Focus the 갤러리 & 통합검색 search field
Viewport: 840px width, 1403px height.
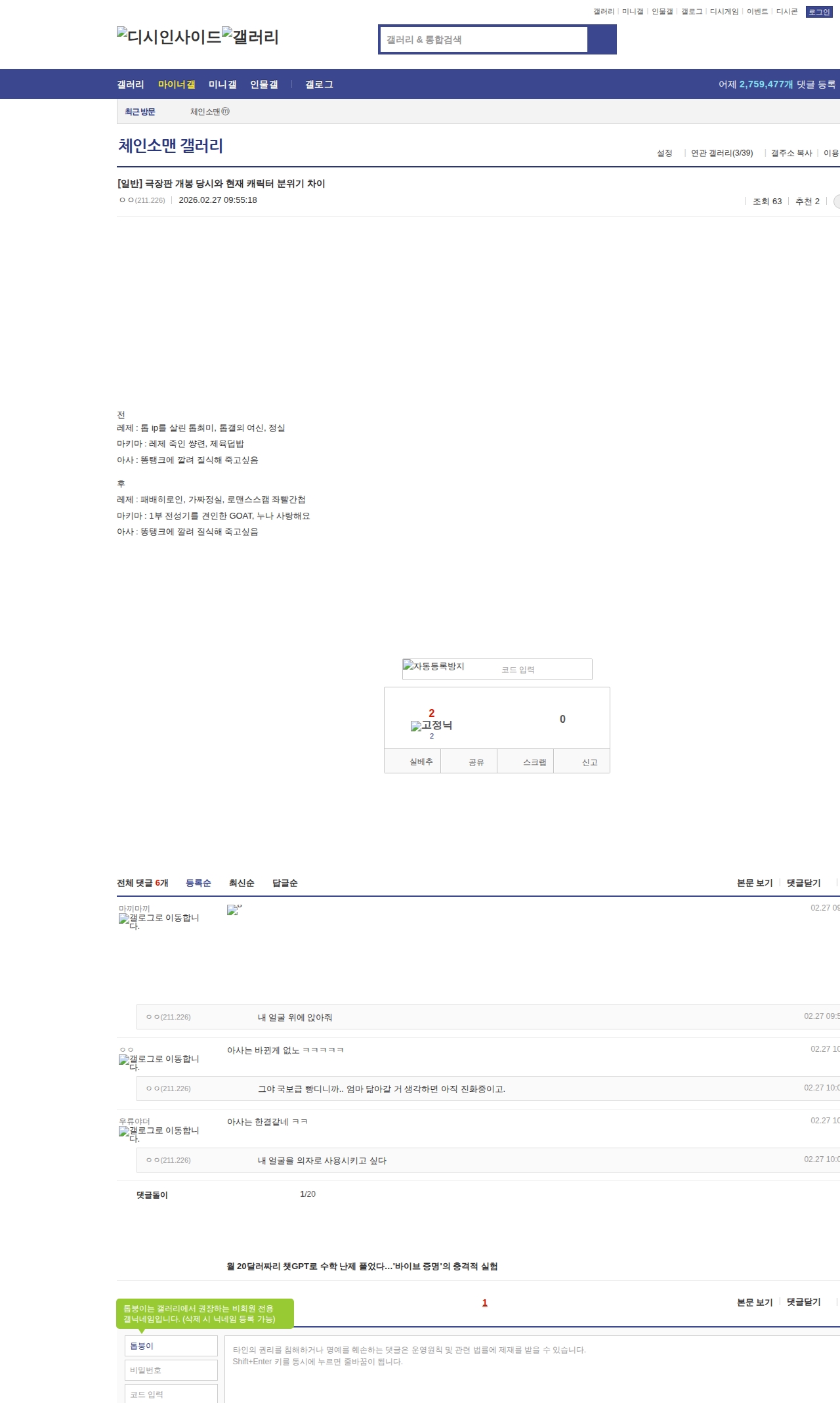[x=484, y=39]
